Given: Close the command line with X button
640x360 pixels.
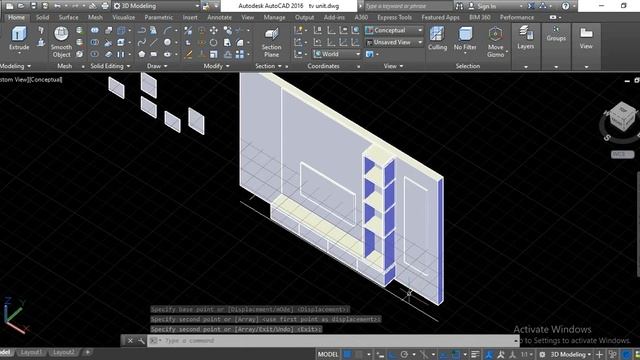Looking at the screenshot, I should (130, 341).
